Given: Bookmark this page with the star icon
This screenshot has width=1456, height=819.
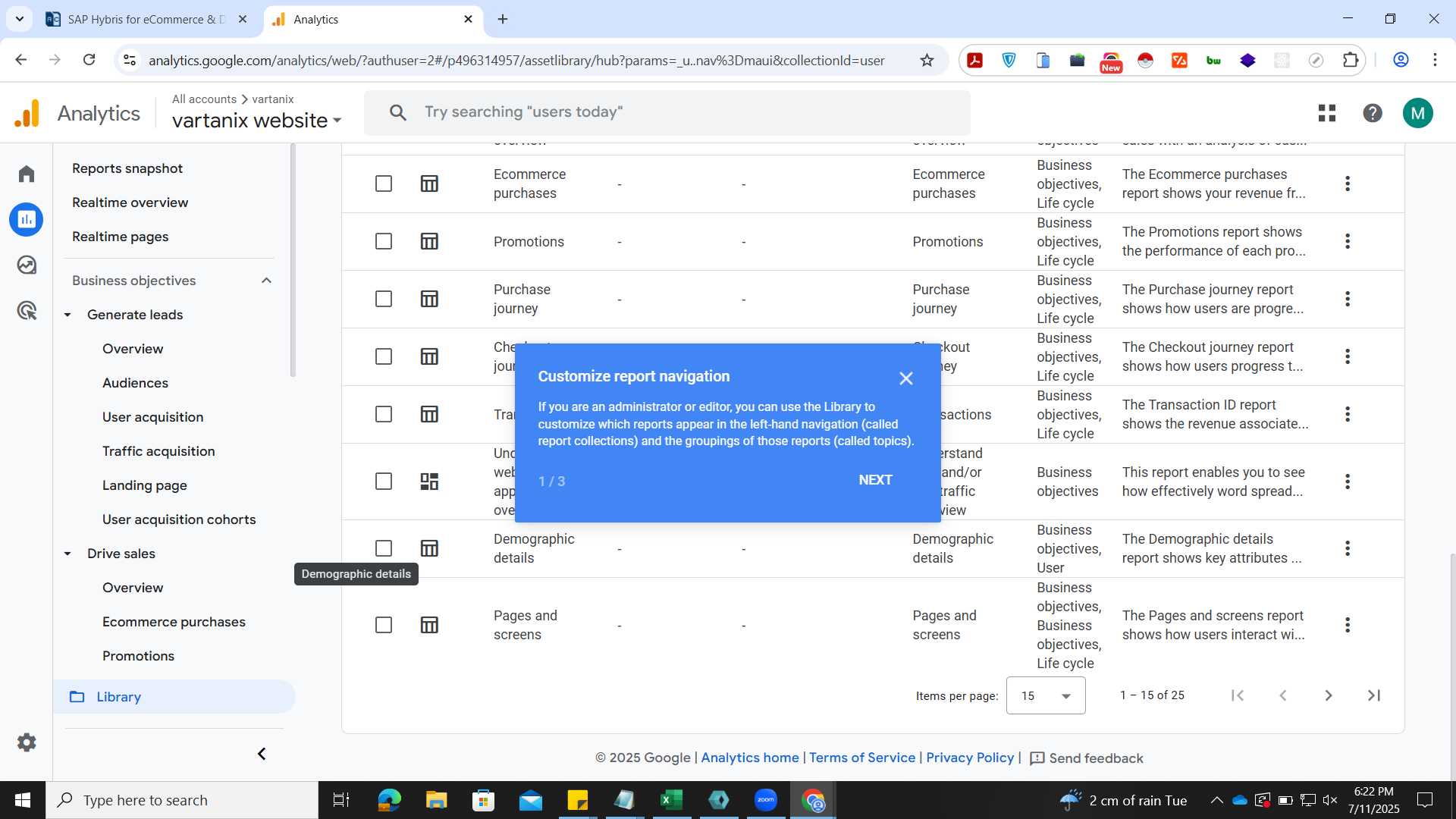Looking at the screenshot, I should 927,60.
